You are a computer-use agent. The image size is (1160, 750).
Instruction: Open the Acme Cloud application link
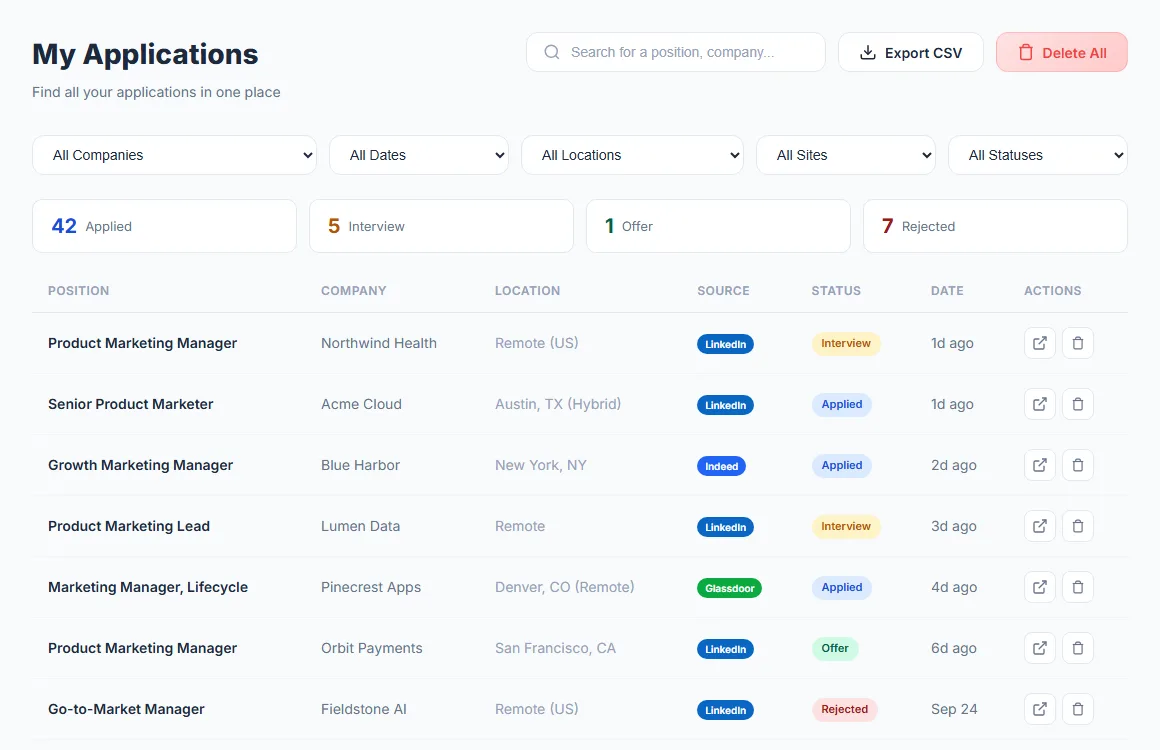click(x=1039, y=404)
